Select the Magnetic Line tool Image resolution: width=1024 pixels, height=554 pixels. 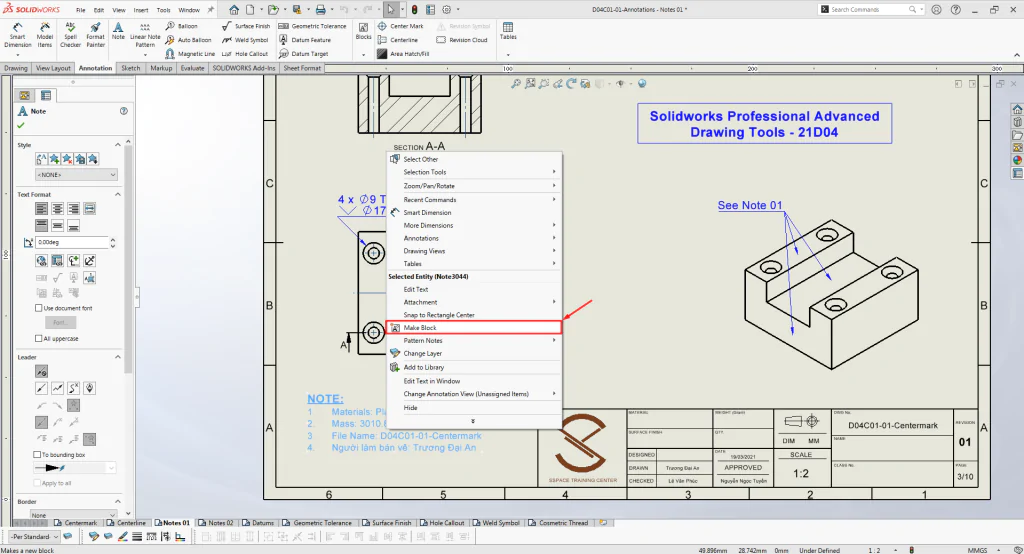click(189, 54)
